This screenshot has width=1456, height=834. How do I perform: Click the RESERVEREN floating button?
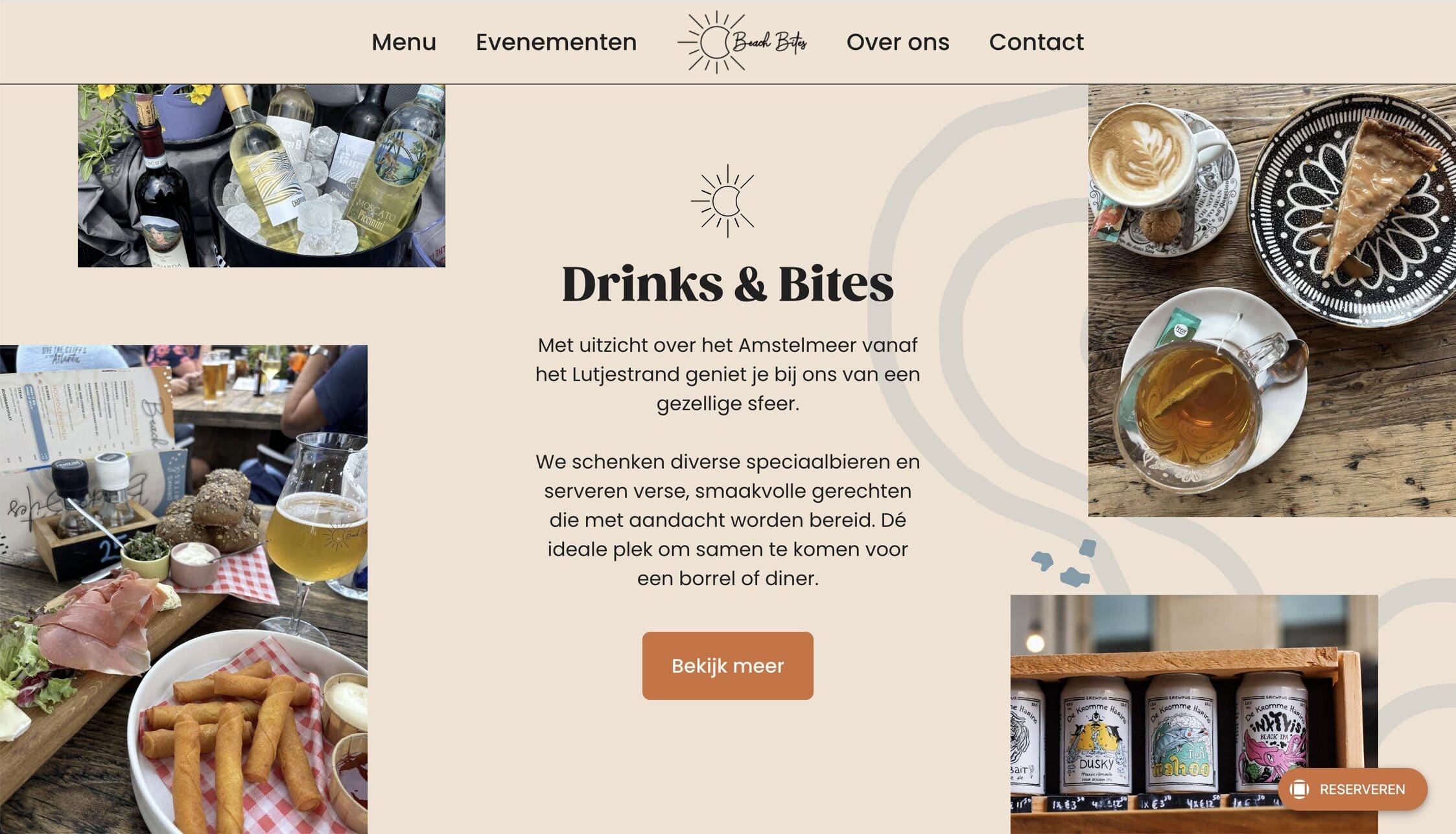coord(1352,789)
